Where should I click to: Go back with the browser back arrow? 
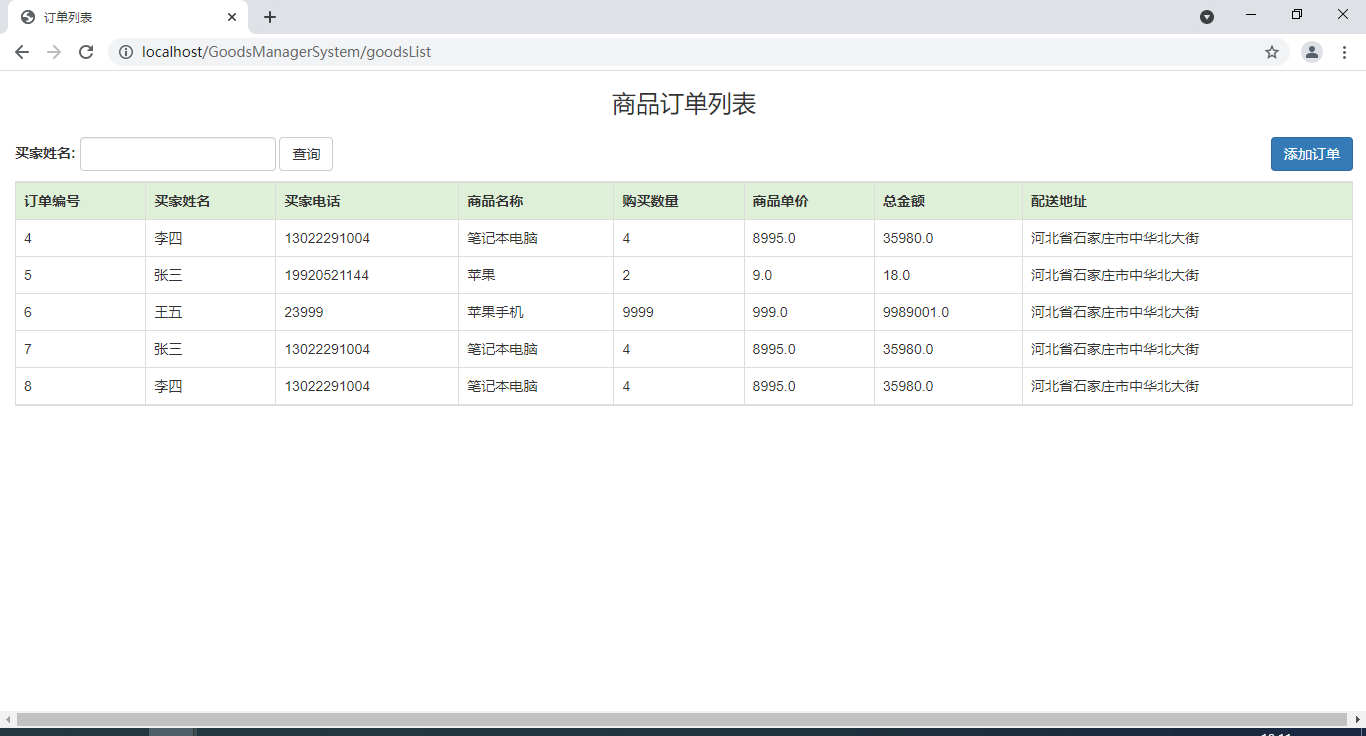(22, 52)
